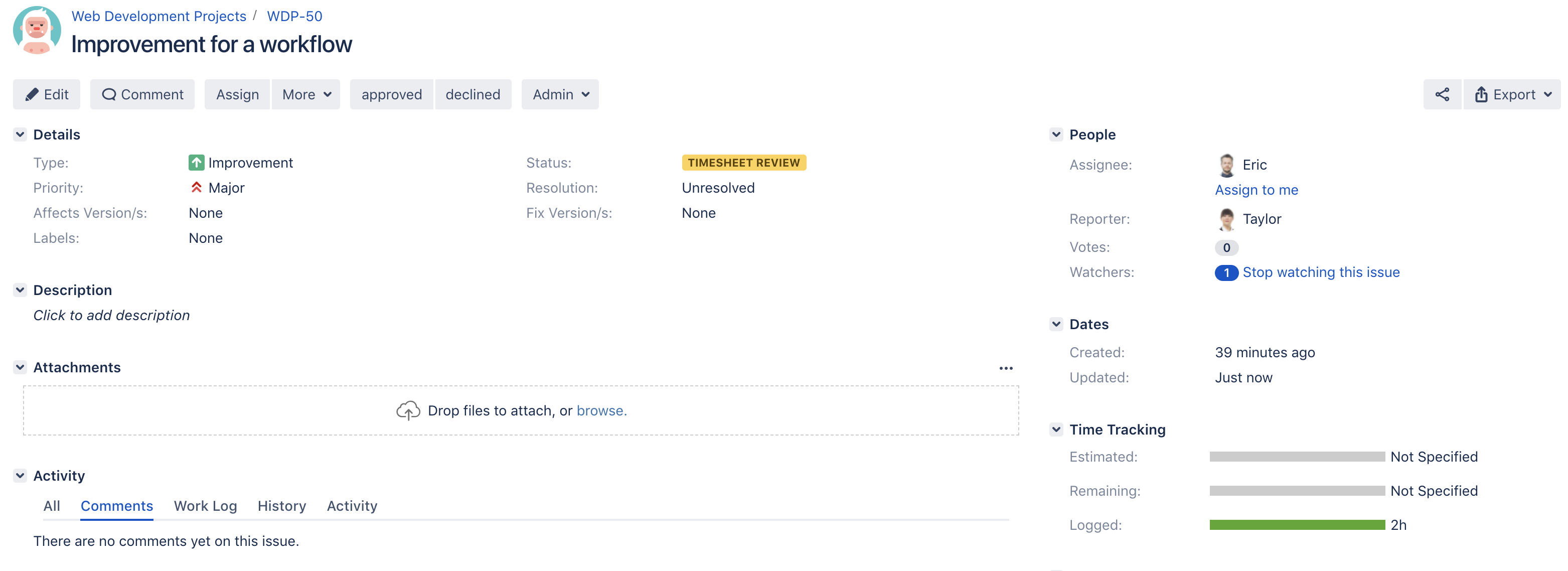Collapse the People section chevron

click(x=1056, y=134)
